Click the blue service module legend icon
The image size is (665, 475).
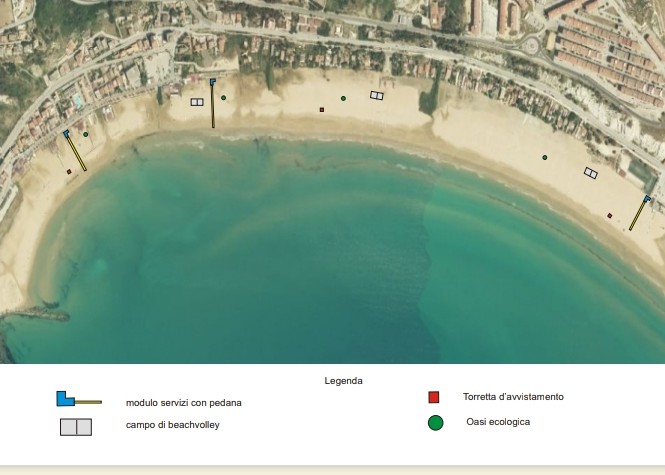tap(65, 399)
